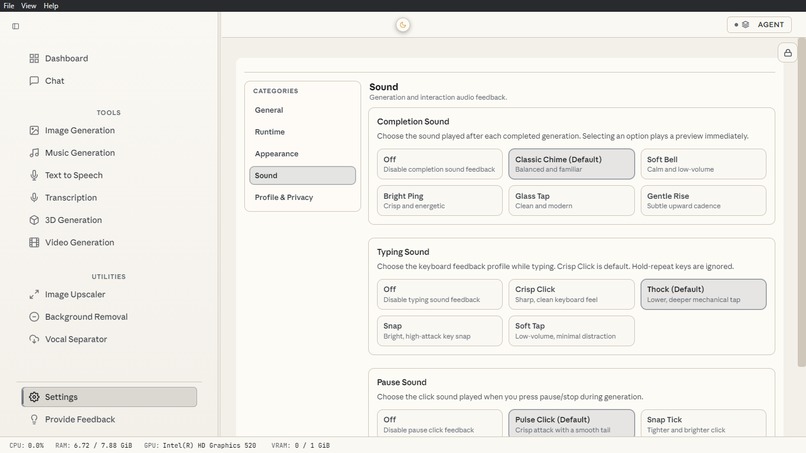
Task: Click the layers icon in AGENT button
Action: (745, 25)
